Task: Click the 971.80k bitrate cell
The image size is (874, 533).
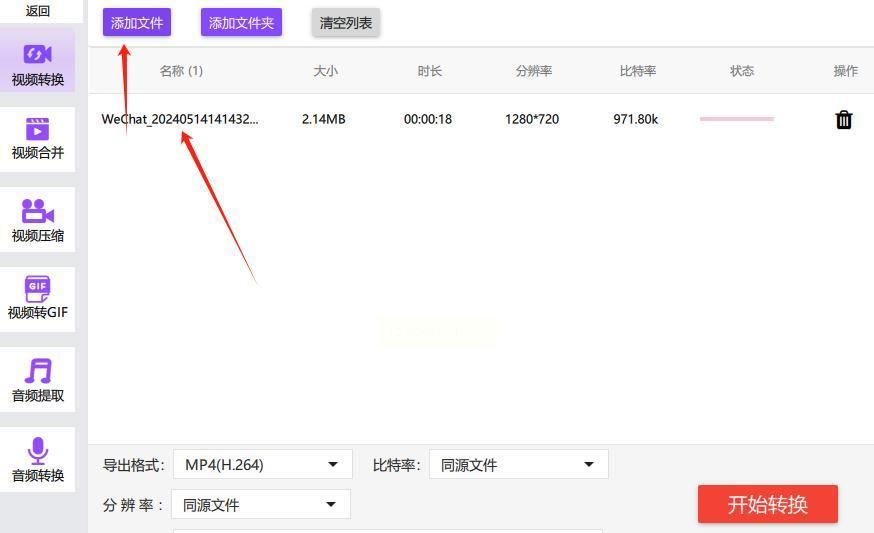Action: pos(635,119)
